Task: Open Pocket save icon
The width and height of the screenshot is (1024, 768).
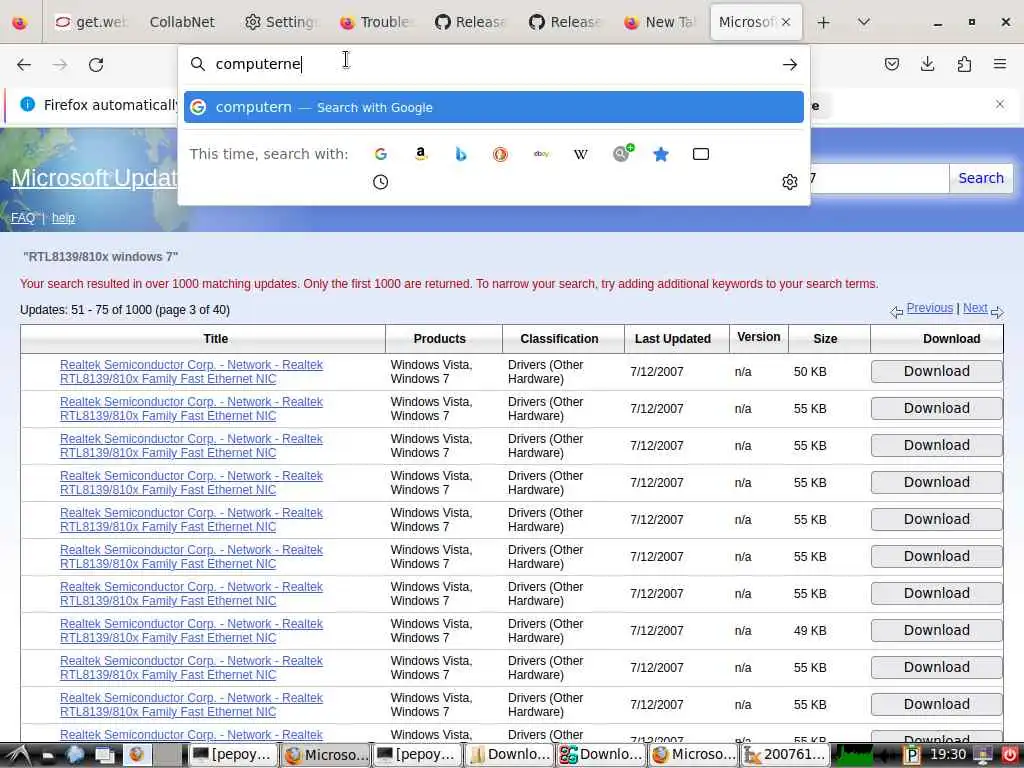Action: pyautogui.click(x=891, y=64)
